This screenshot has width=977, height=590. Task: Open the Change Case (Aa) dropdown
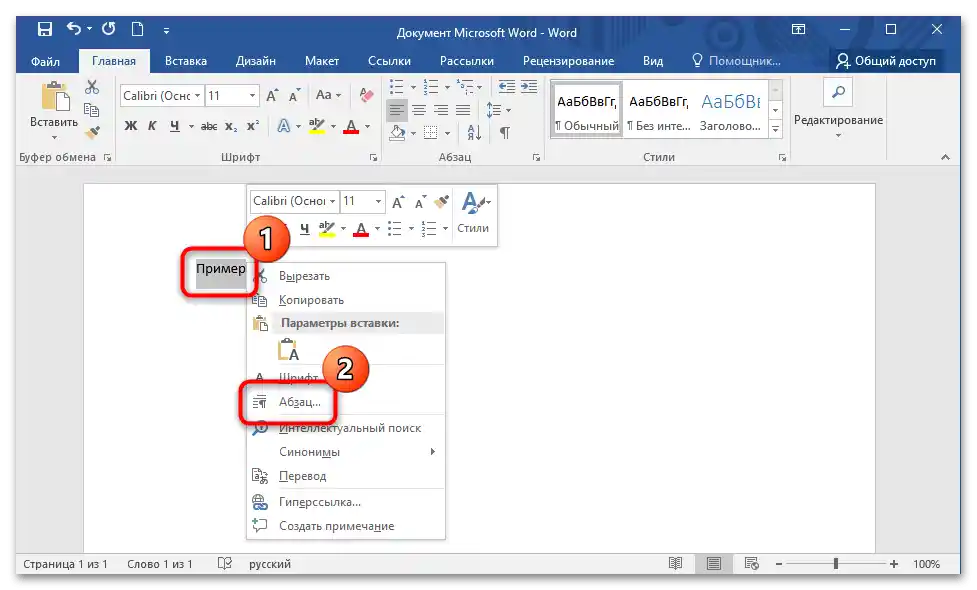click(x=328, y=95)
